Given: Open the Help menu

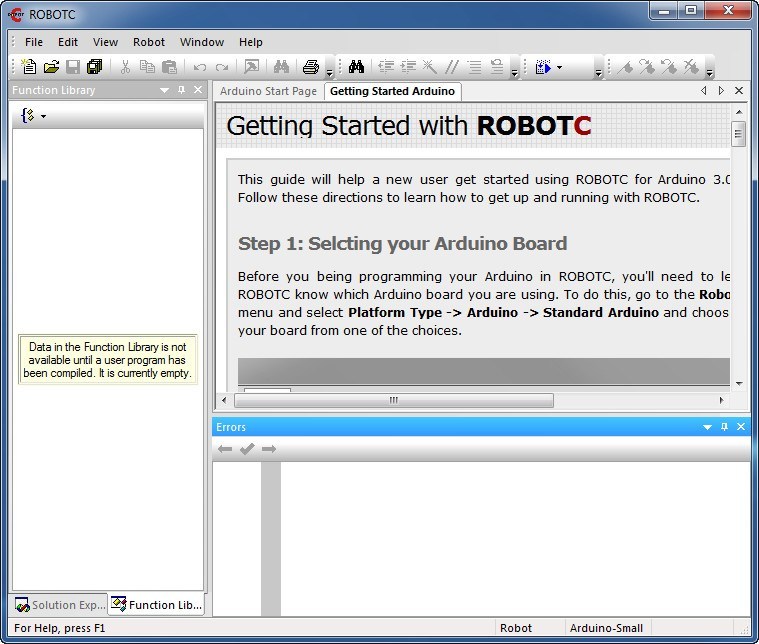Looking at the screenshot, I should [x=251, y=42].
